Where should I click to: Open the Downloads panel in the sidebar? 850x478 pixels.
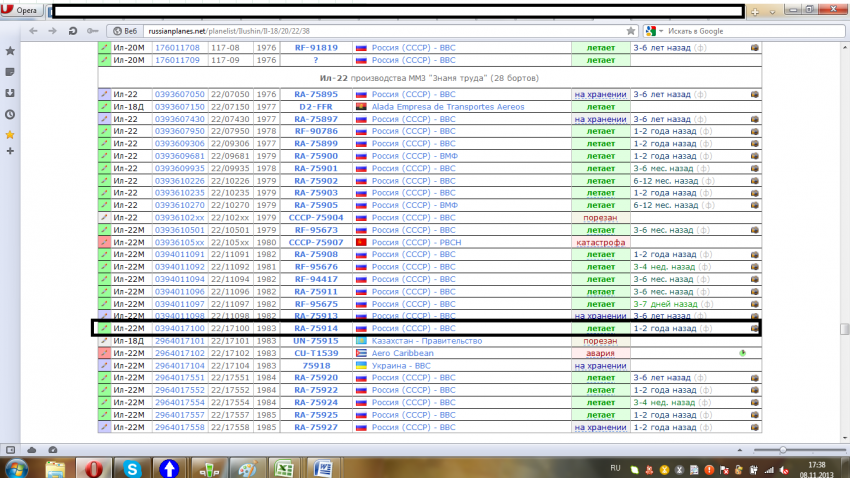10,93
